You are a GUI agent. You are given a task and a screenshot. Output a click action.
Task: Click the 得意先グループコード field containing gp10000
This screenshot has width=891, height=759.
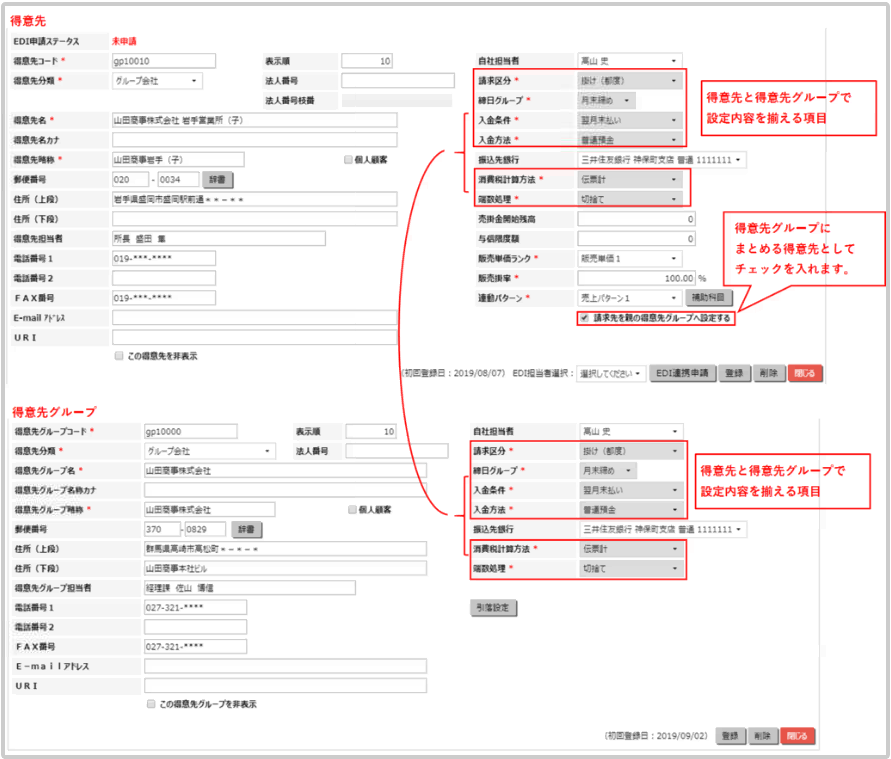pos(190,432)
